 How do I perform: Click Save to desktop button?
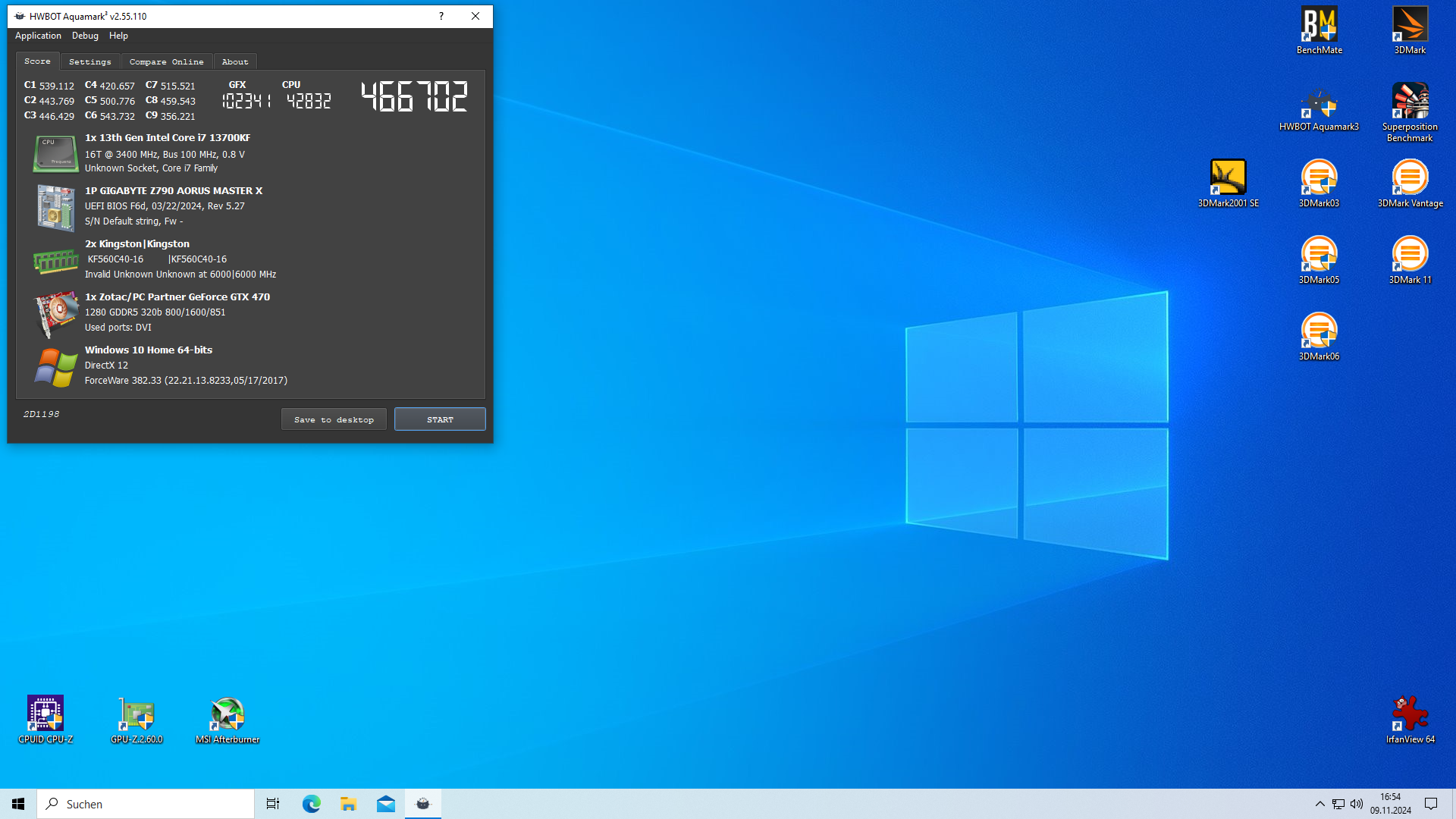334,419
